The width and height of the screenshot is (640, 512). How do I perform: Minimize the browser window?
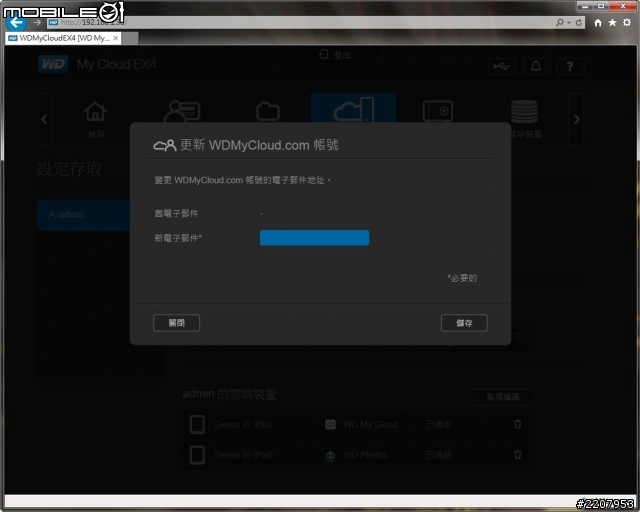coord(585,6)
